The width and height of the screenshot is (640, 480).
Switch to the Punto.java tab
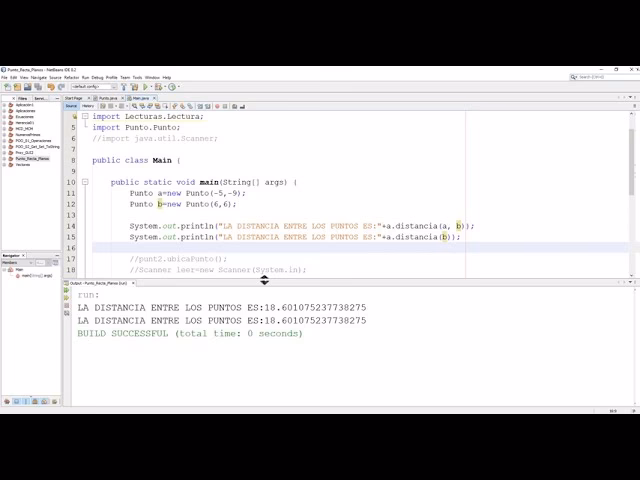tap(108, 98)
